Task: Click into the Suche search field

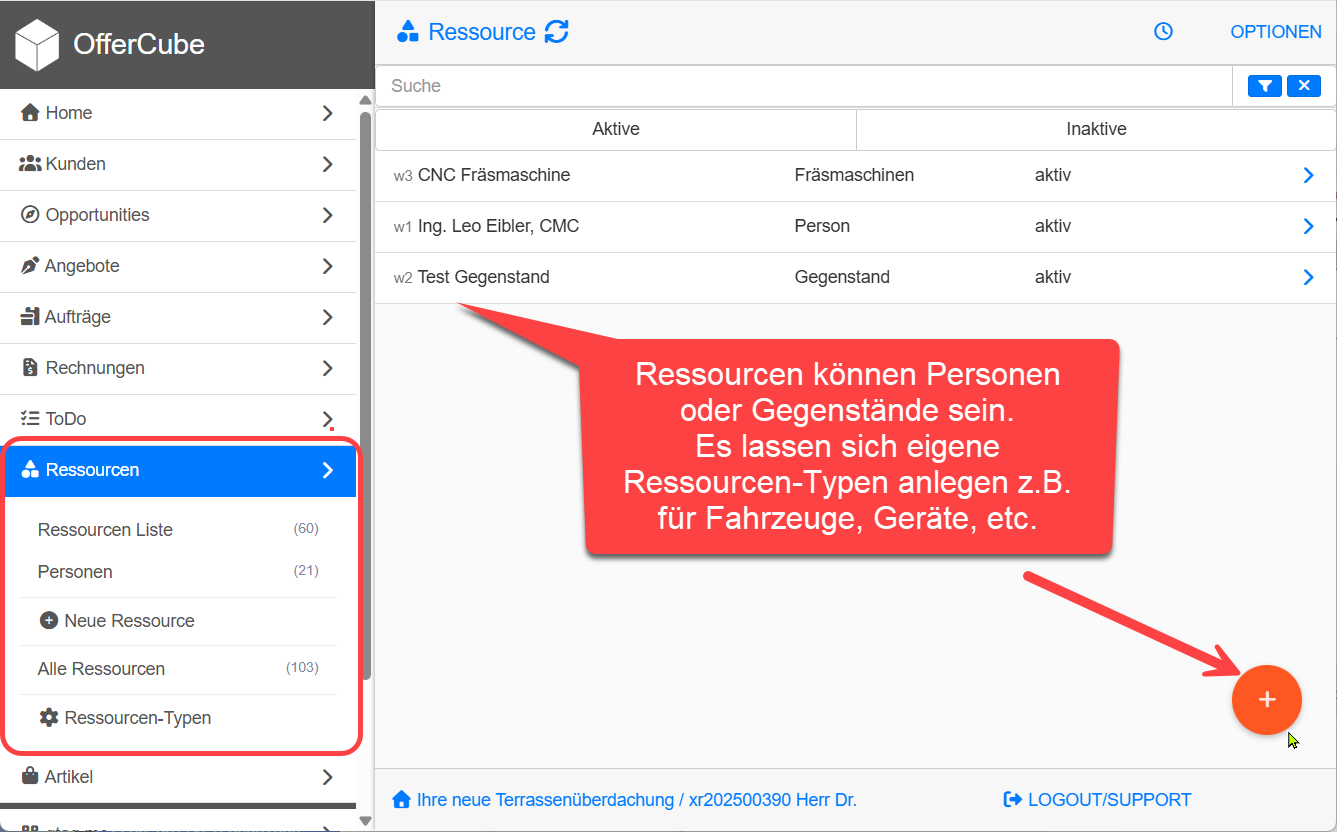Action: 800,86
